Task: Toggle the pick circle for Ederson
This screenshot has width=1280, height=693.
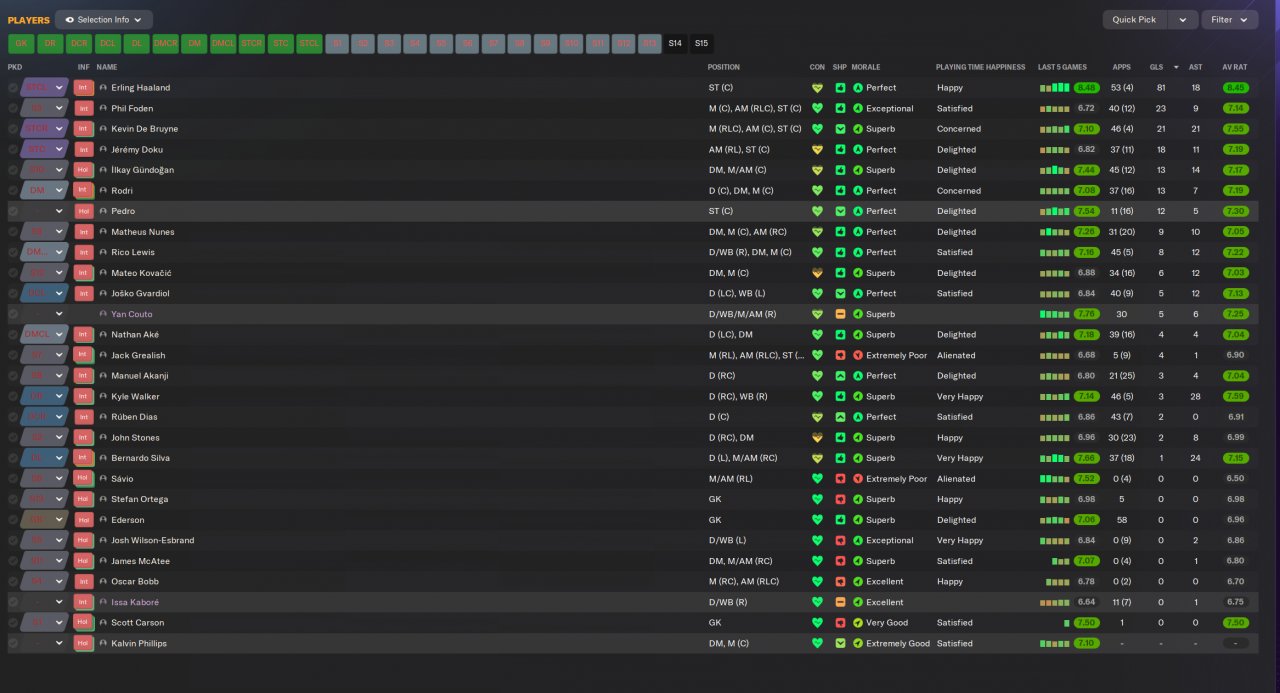Action: click(13, 520)
